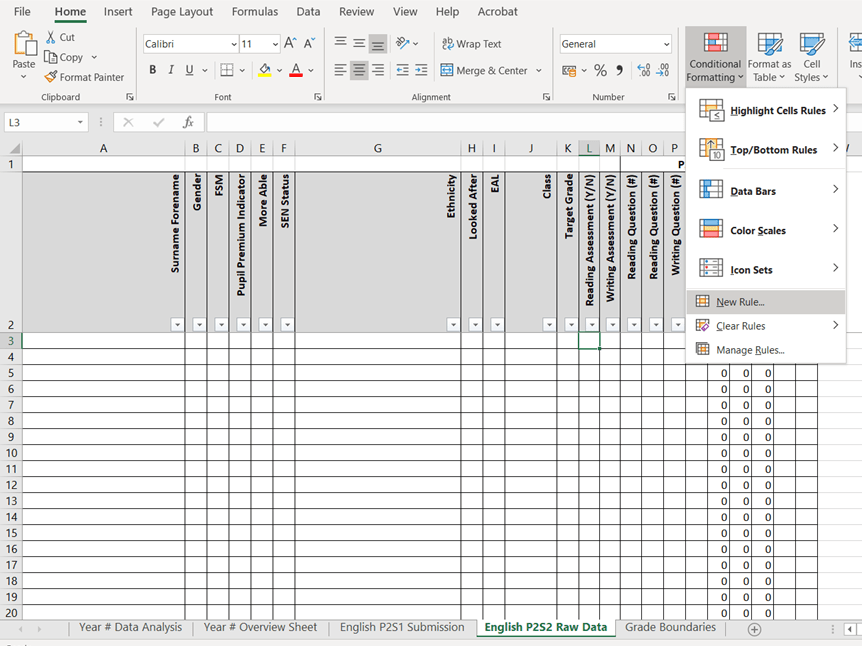Open the Format as Table gallery
Image resolution: width=862 pixels, height=646 pixels.
tap(769, 57)
